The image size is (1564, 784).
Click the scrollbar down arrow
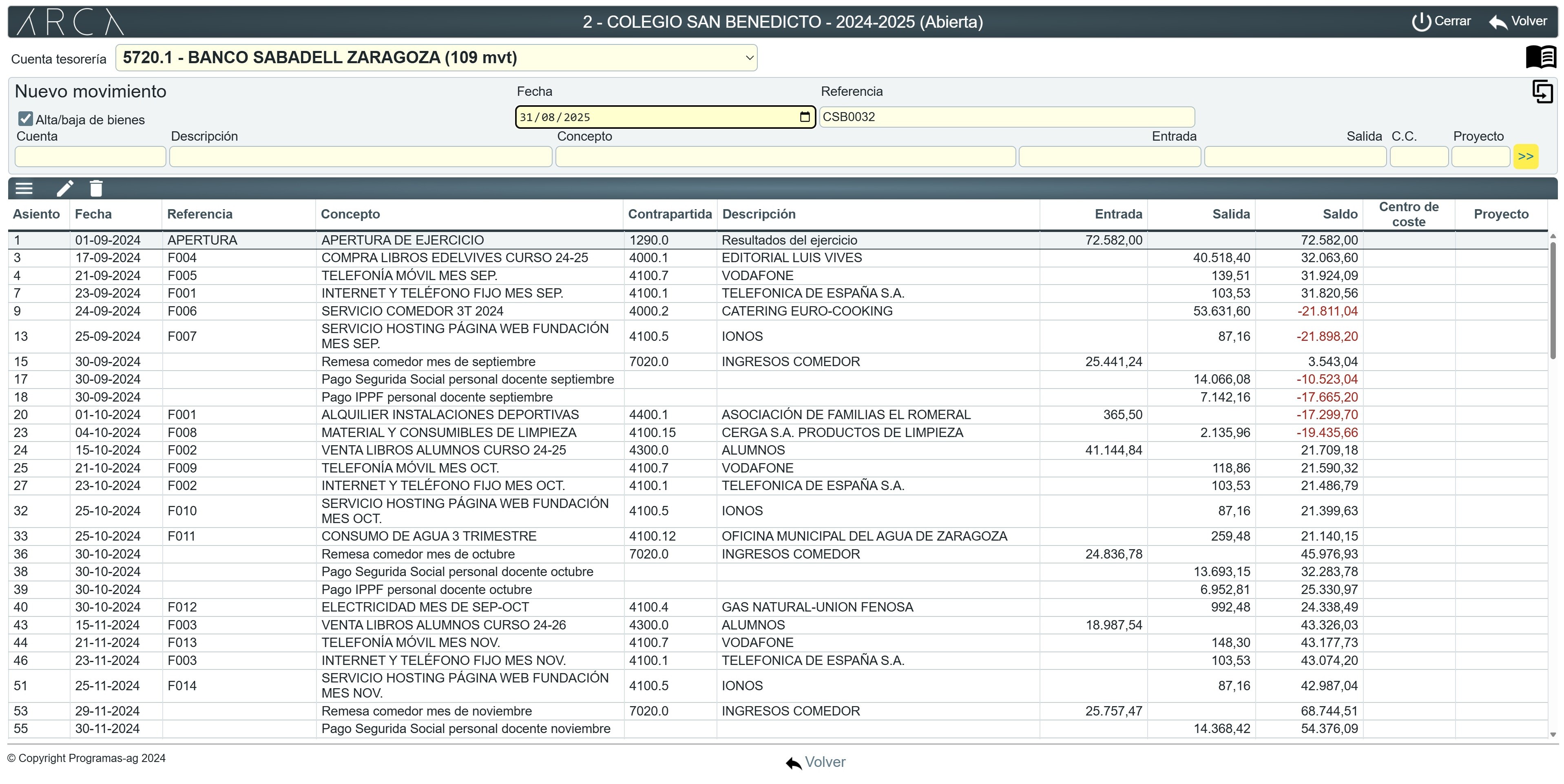tap(1553, 735)
